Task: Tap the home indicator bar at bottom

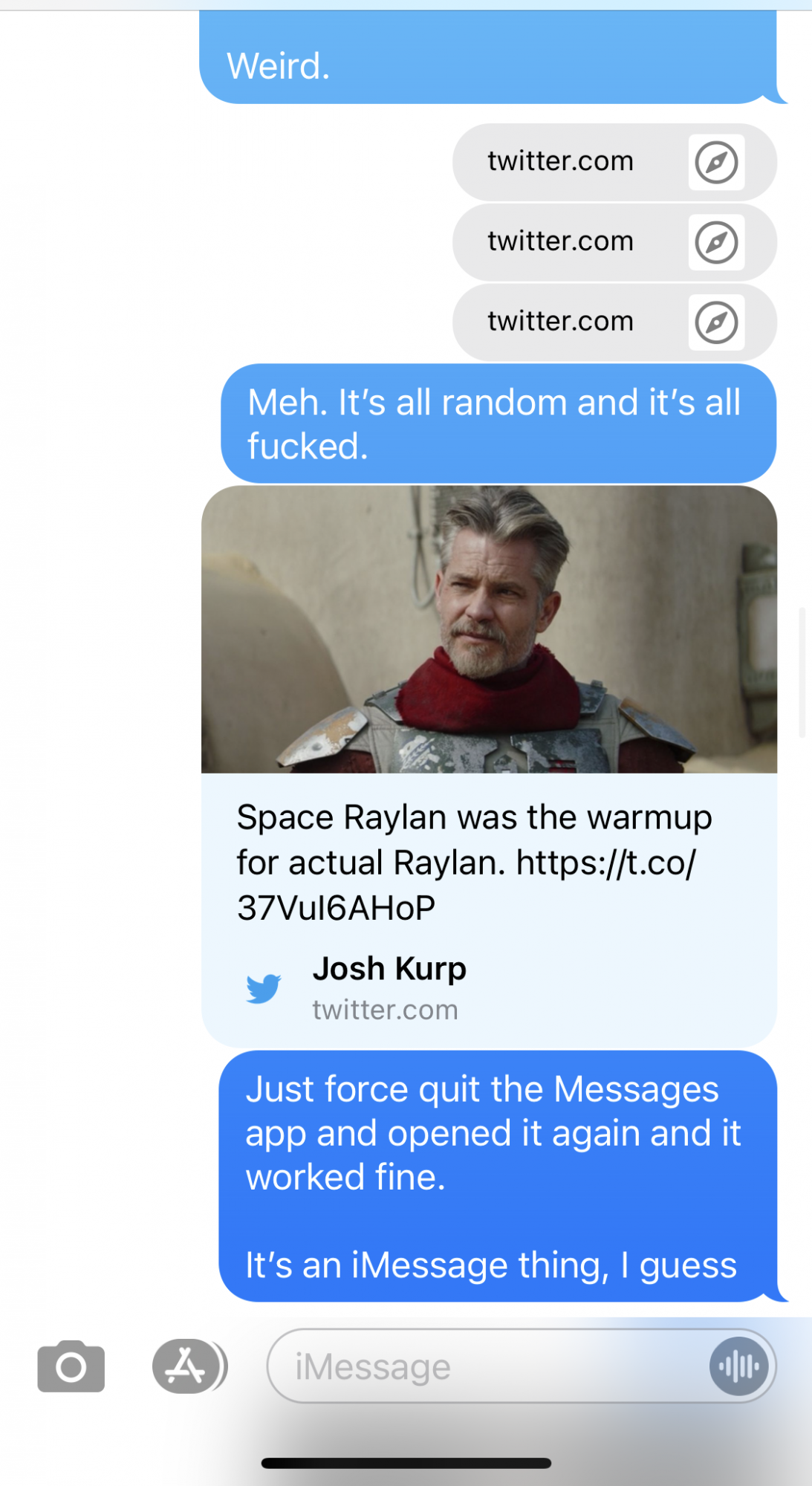Action: coord(406,1463)
